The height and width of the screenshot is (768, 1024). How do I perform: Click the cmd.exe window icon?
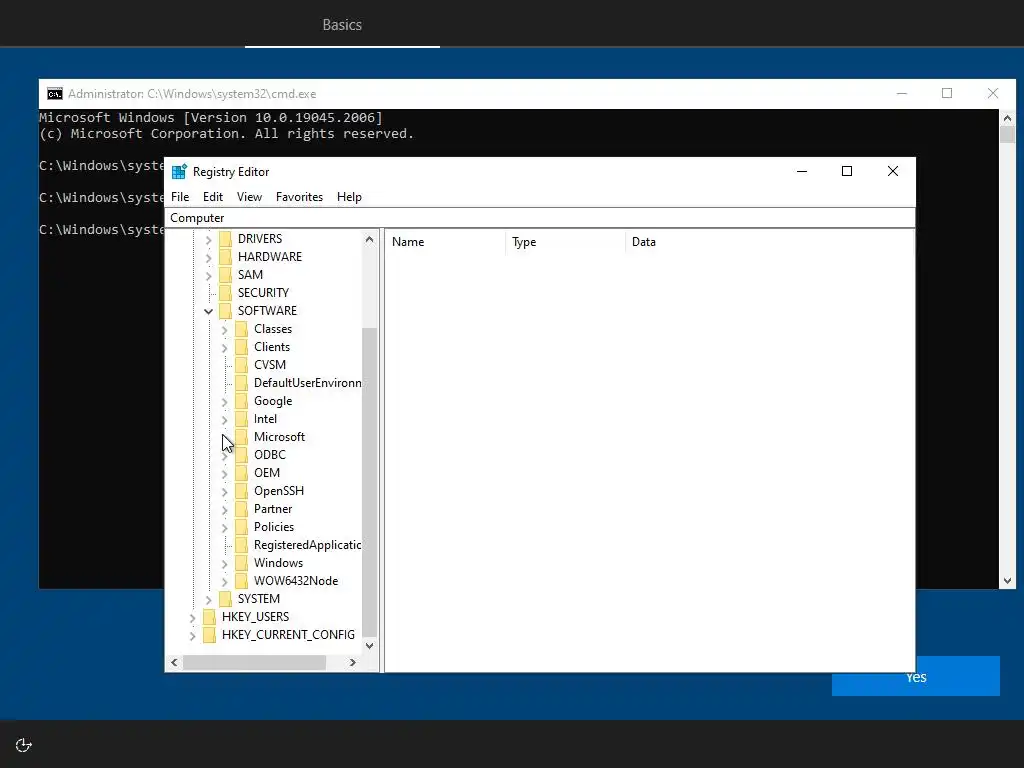(55, 94)
